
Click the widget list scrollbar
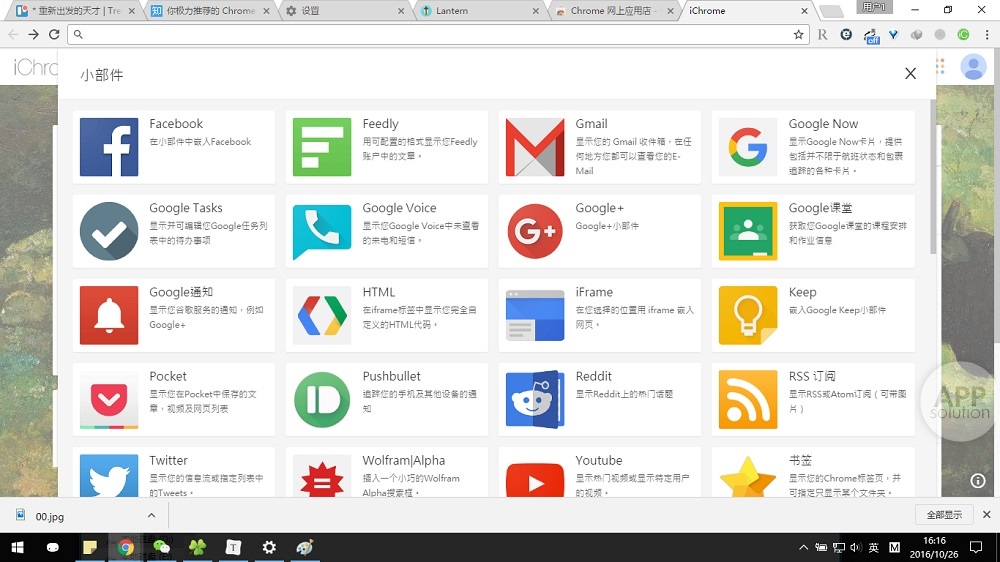tap(933, 177)
